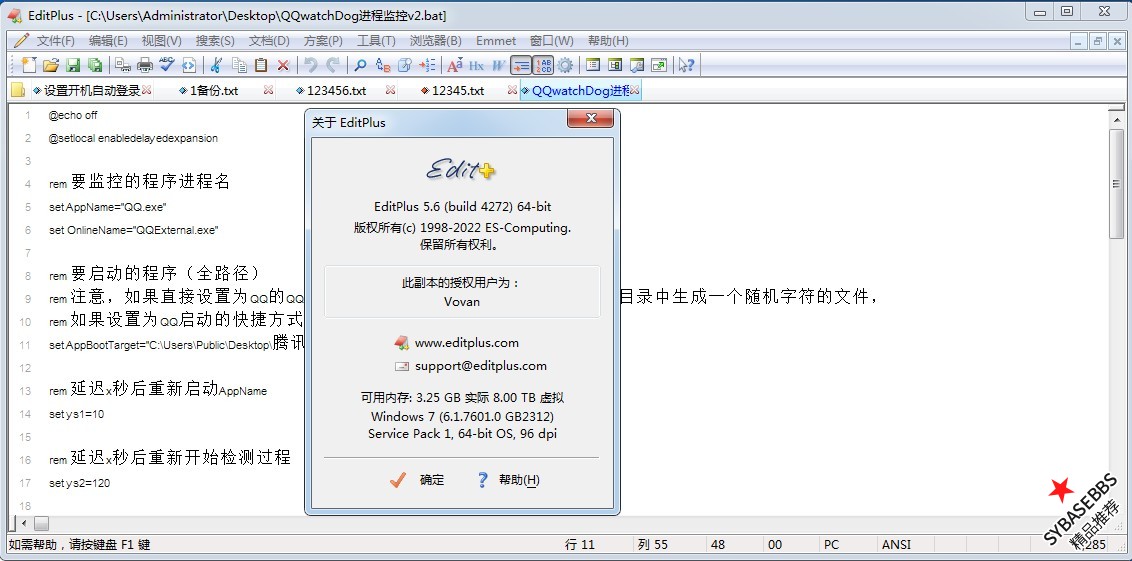Close the 123456.txt tab
Image resolution: width=1132 pixels, height=561 pixels.
[391, 90]
